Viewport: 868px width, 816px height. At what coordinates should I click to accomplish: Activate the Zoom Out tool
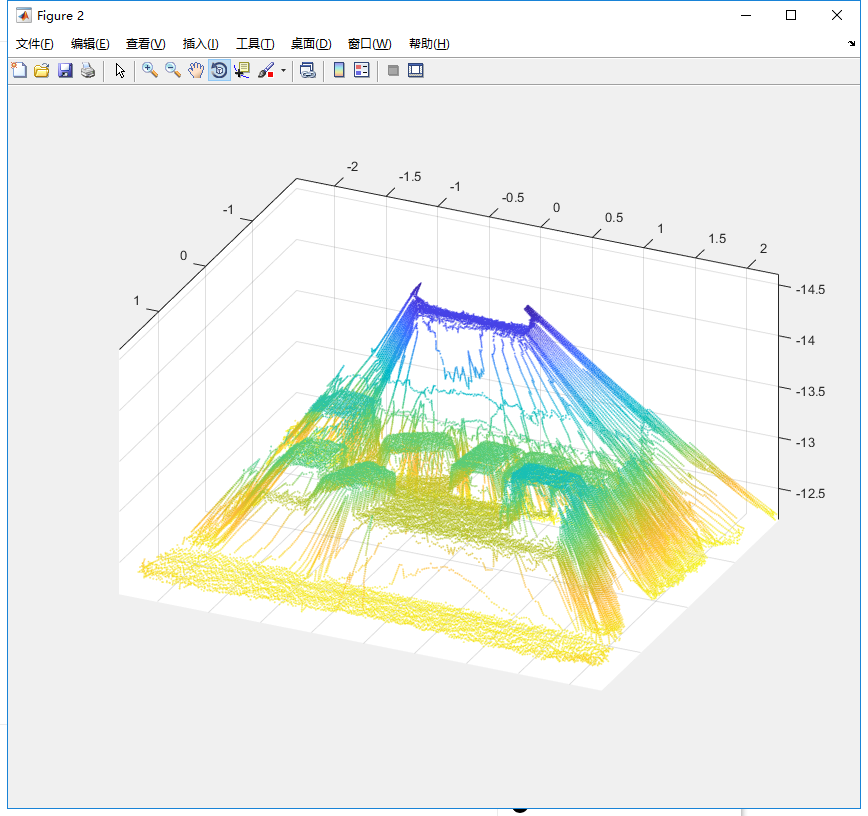pos(173,70)
